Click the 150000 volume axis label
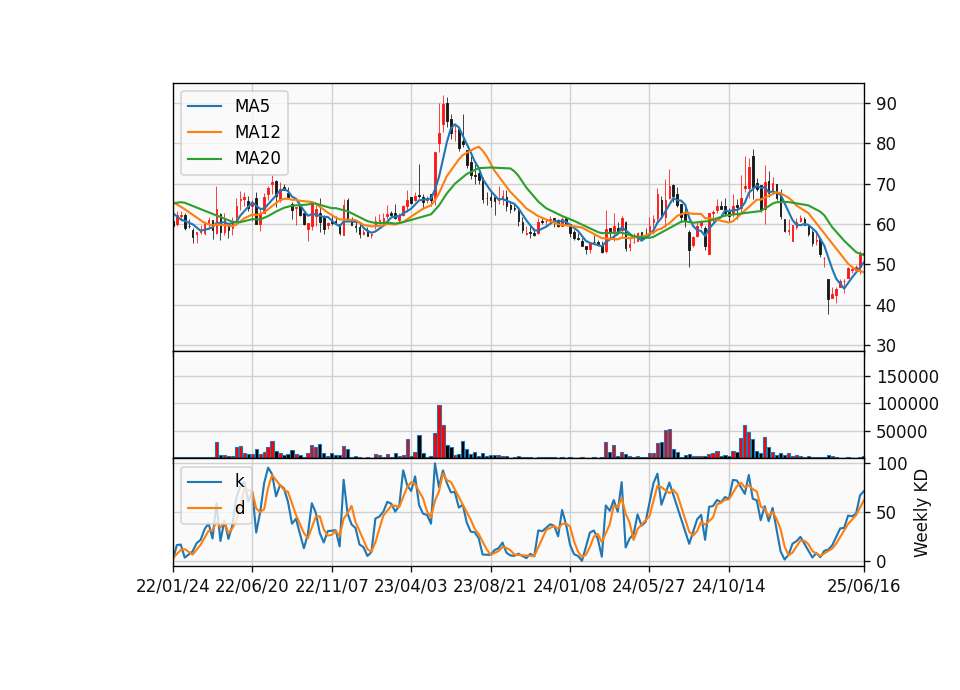Screen dimensions: 960x690 pos(907,377)
